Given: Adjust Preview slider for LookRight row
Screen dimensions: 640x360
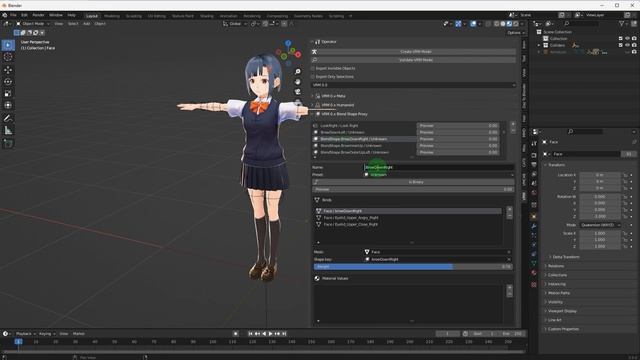Looking at the screenshot, I should click(x=458, y=126).
